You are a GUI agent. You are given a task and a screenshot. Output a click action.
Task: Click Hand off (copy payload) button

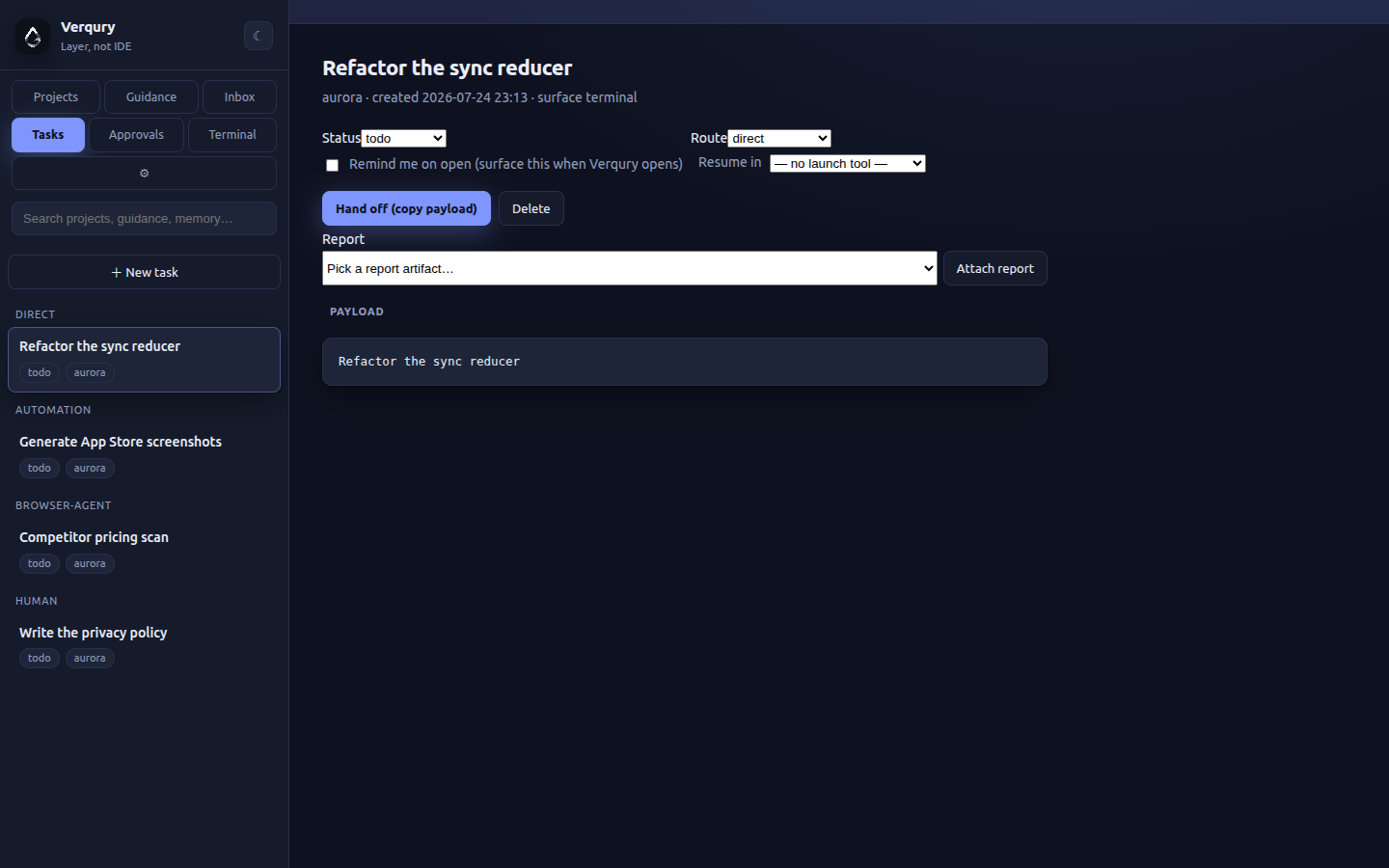pos(406,208)
